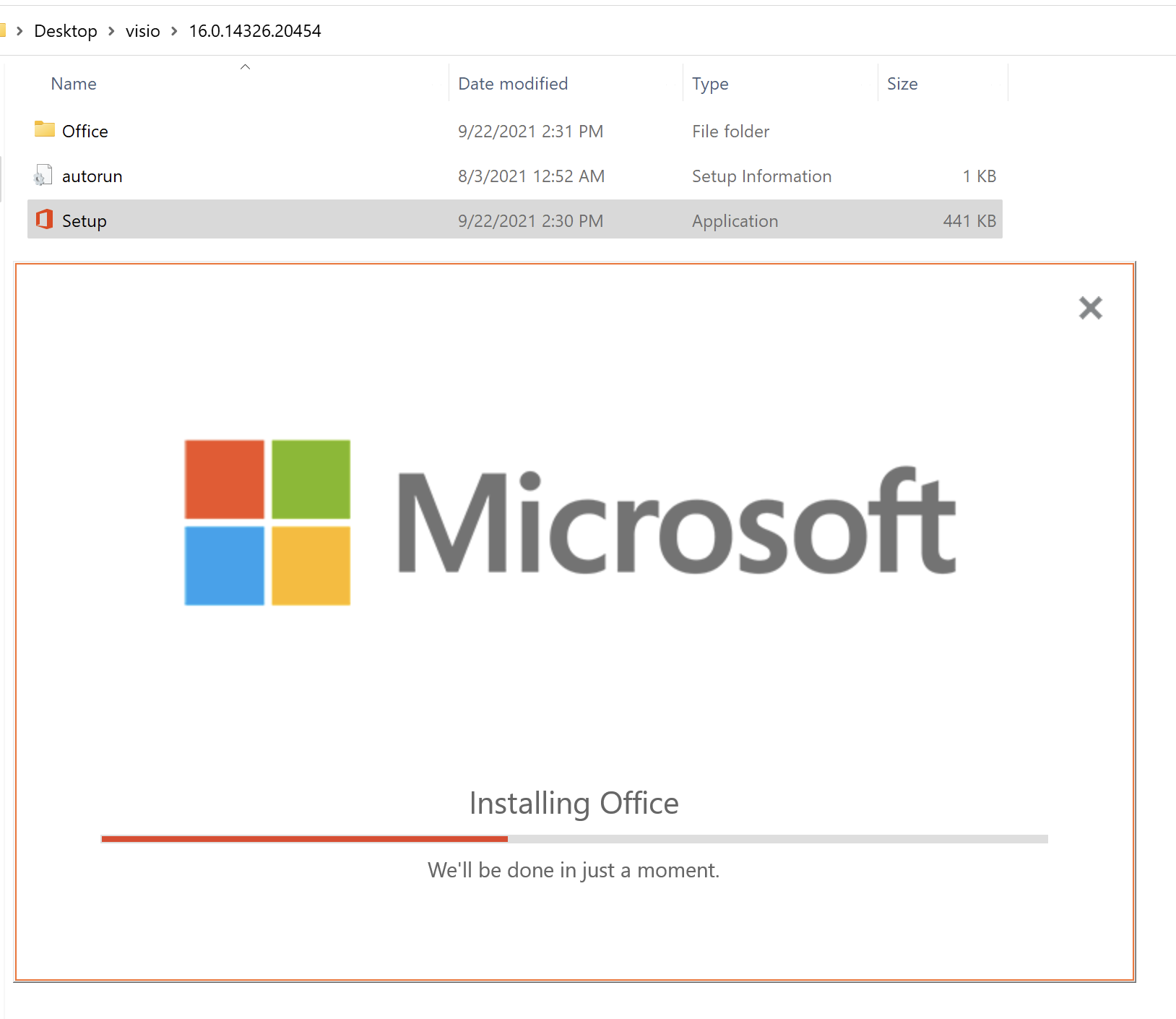This screenshot has width=1176, height=1019.
Task: Click the File folder type cell
Action: tap(731, 132)
